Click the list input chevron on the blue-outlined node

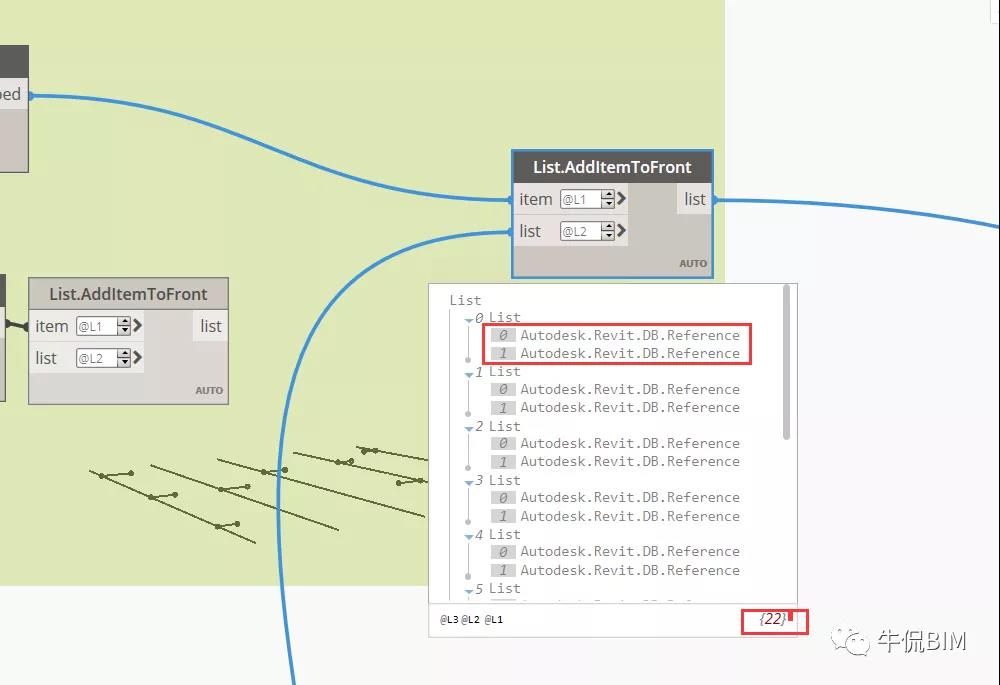coord(621,231)
